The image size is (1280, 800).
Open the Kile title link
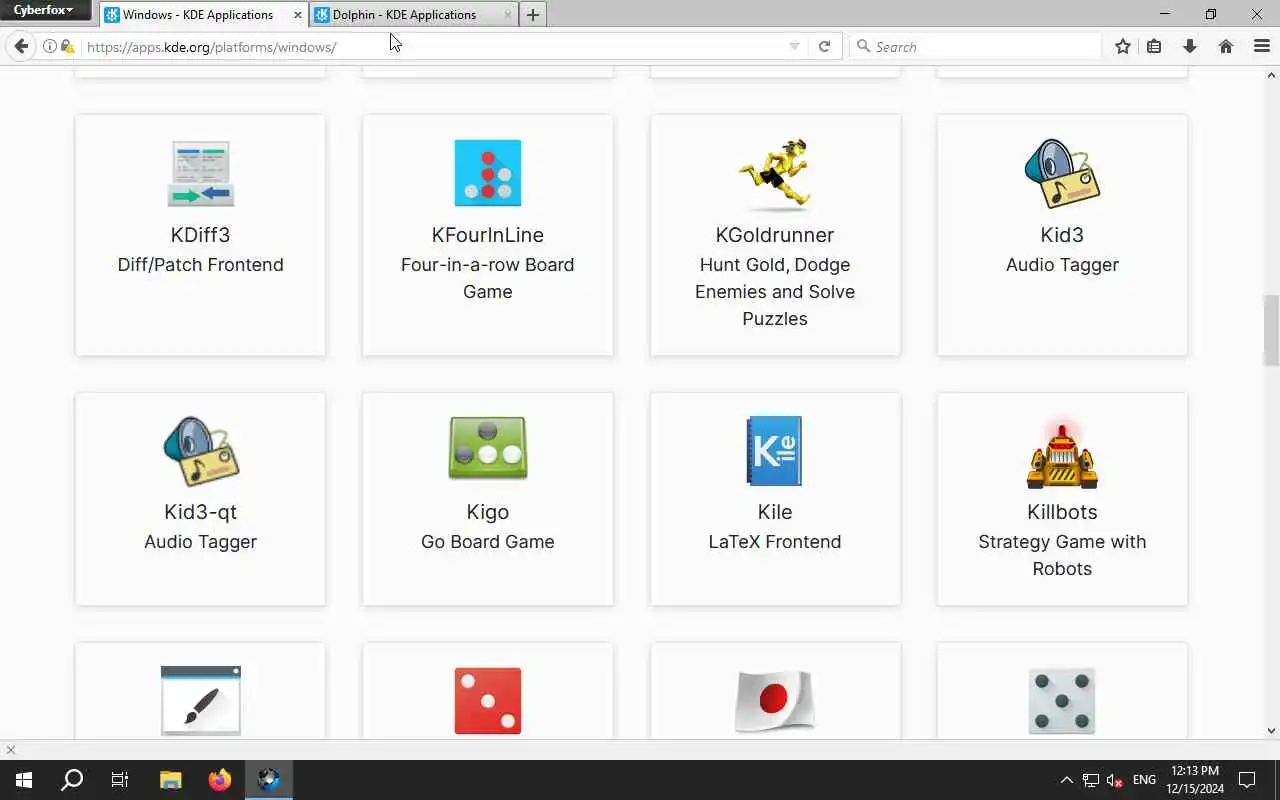coord(775,512)
